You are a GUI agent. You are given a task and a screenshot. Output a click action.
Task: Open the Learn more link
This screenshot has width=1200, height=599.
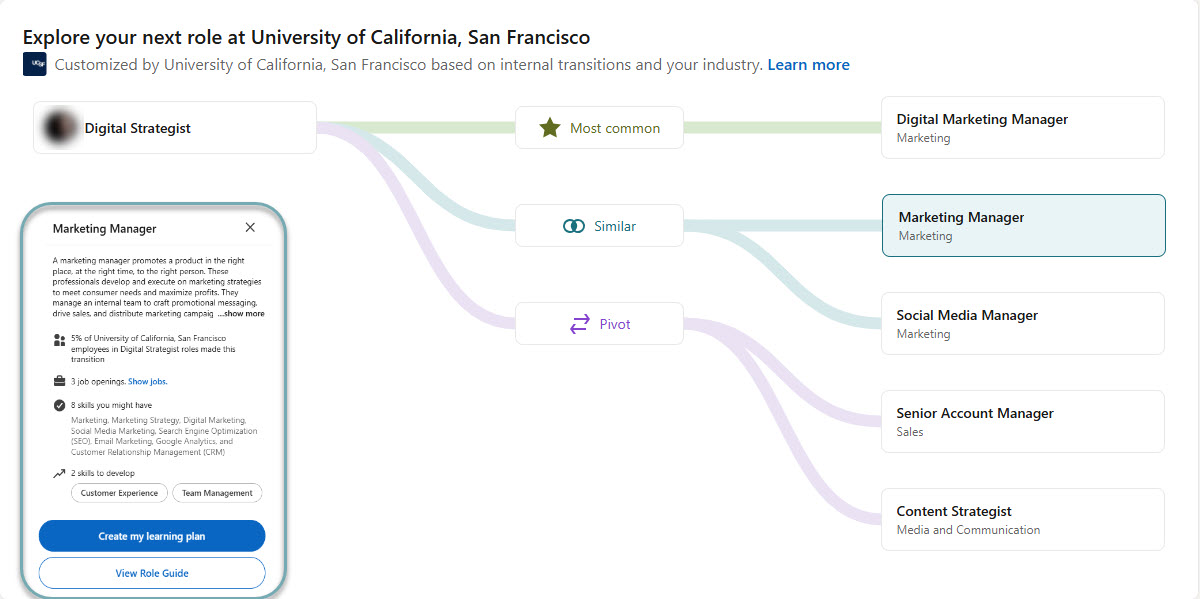(x=808, y=65)
